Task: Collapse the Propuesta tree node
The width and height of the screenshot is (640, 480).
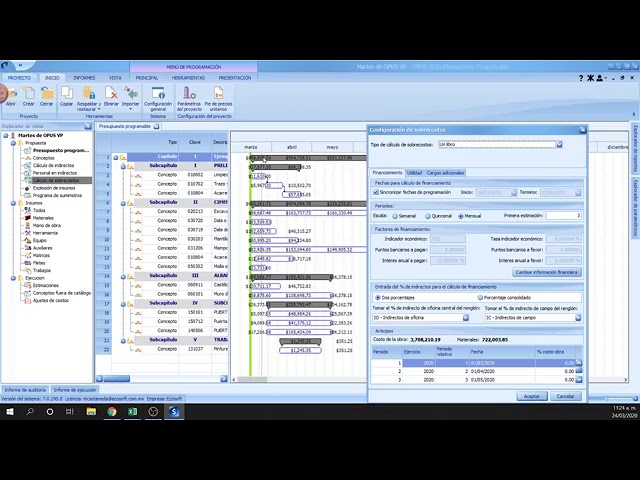Action: pos(13,143)
